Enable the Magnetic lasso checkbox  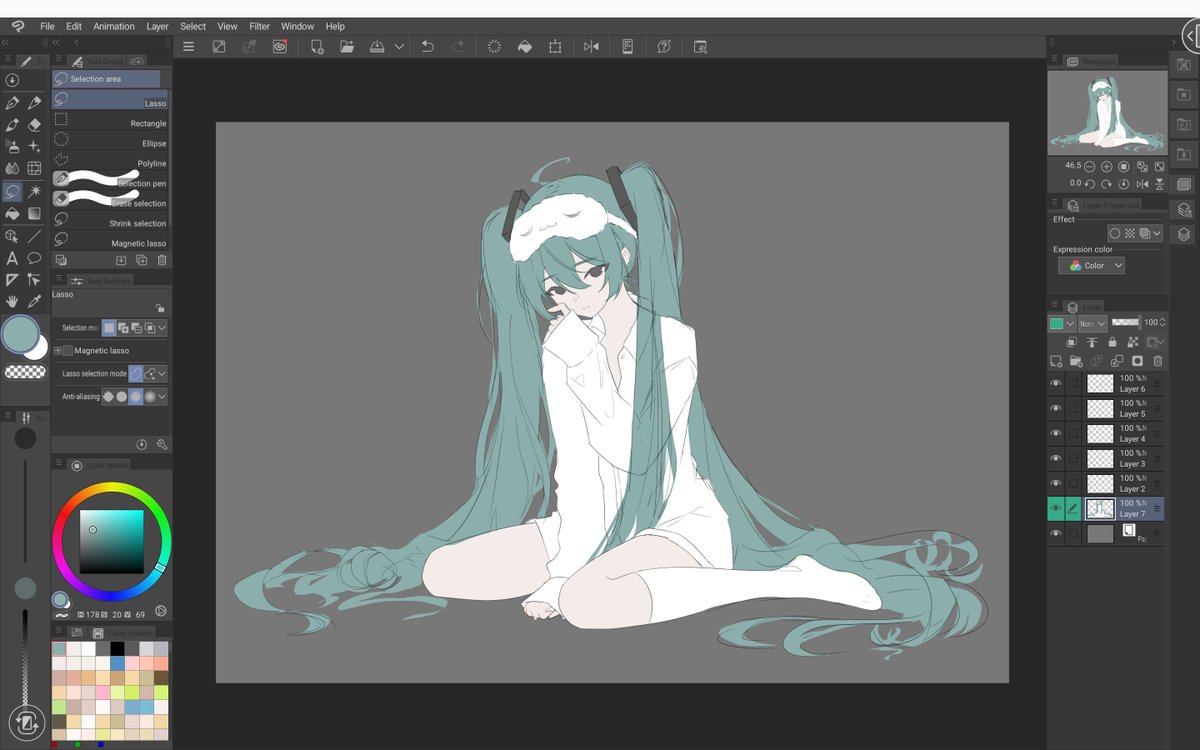pyautogui.click(x=68, y=351)
